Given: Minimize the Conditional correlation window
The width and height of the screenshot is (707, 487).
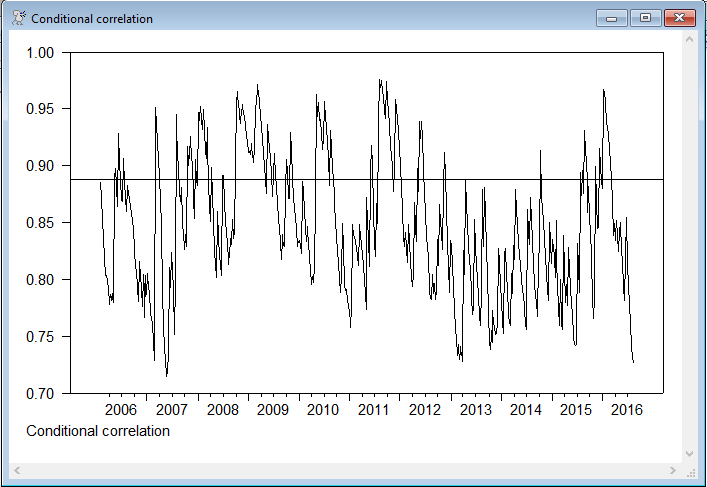Looking at the screenshot, I should coord(610,18).
